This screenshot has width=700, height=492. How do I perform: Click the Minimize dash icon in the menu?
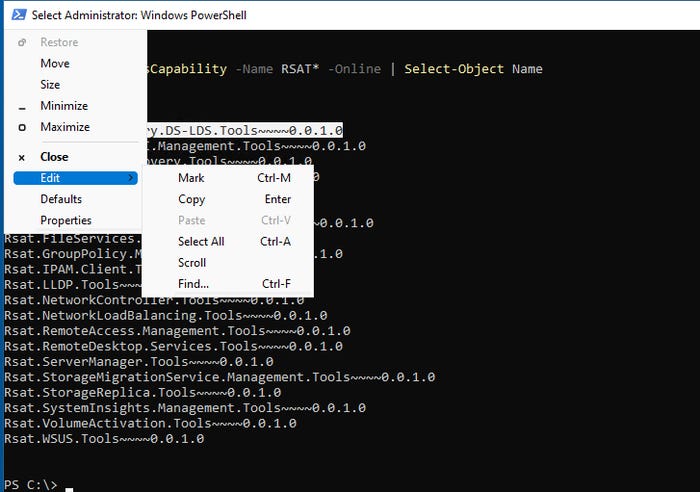[22, 108]
